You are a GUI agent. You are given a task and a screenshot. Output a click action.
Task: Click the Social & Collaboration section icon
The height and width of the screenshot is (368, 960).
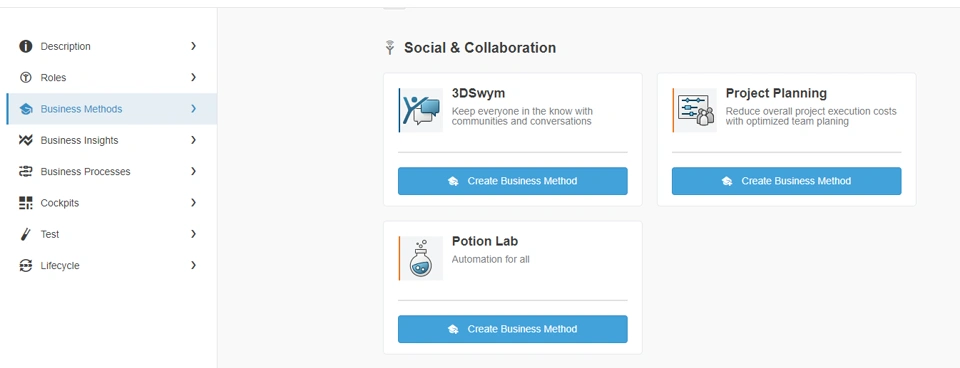point(389,47)
